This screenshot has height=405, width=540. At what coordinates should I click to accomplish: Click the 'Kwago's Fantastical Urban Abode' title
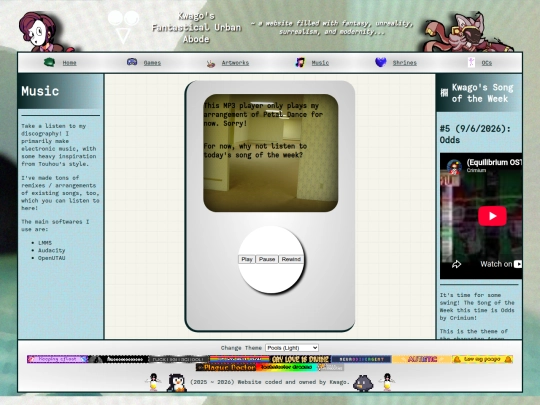tap(196, 28)
